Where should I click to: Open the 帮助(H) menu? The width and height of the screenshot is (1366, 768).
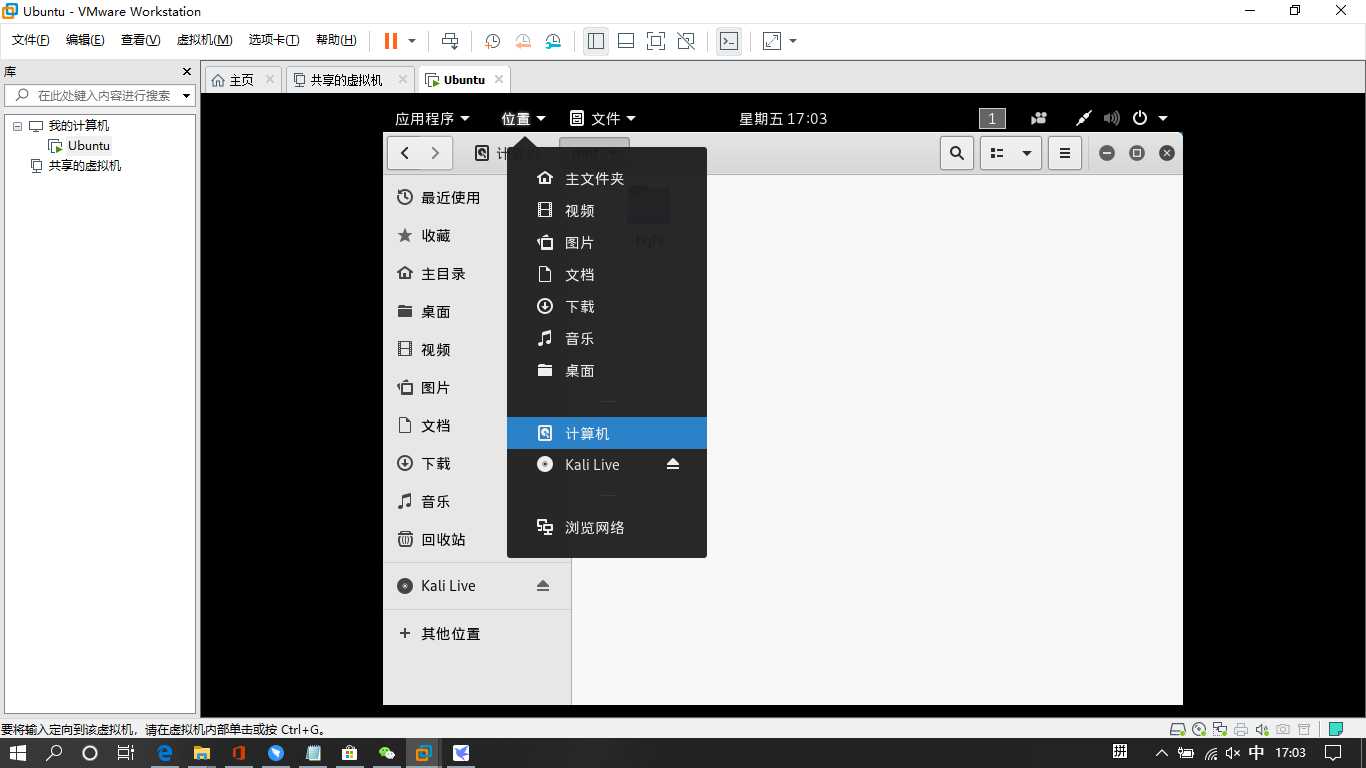pyautogui.click(x=336, y=40)
